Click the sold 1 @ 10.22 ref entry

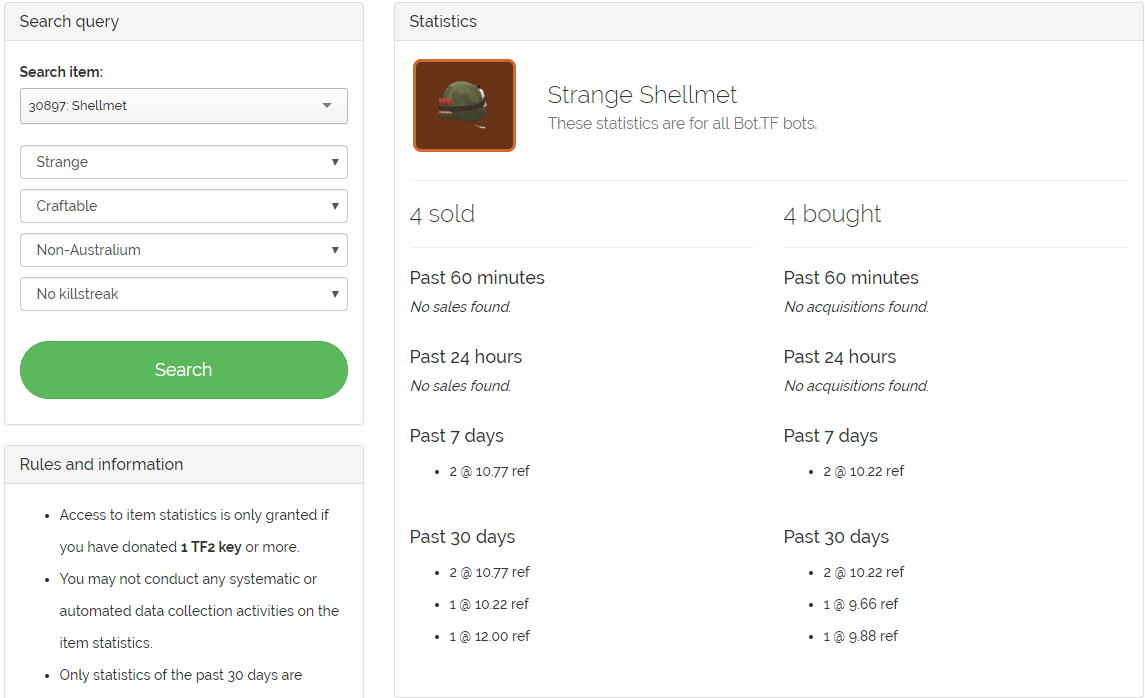489,604
